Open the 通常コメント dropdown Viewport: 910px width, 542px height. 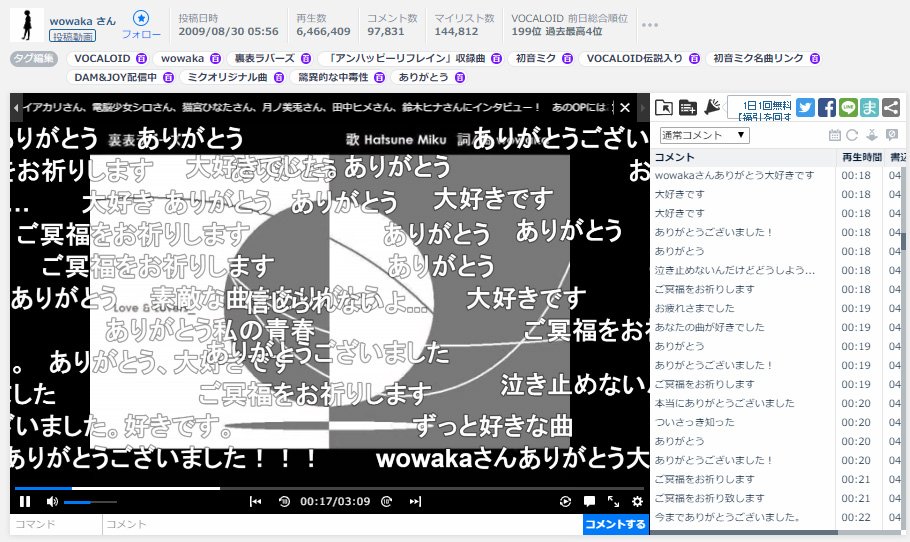[x=705, y=135]
